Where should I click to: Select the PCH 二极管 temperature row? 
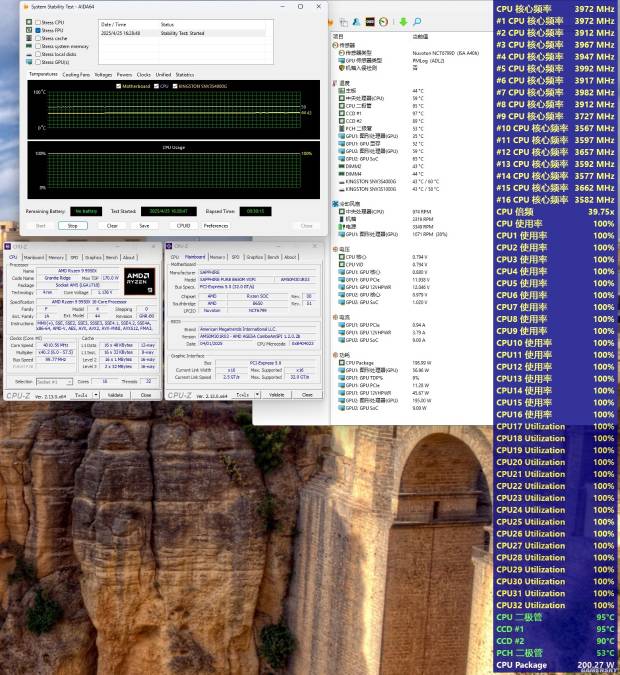point(381,129)
